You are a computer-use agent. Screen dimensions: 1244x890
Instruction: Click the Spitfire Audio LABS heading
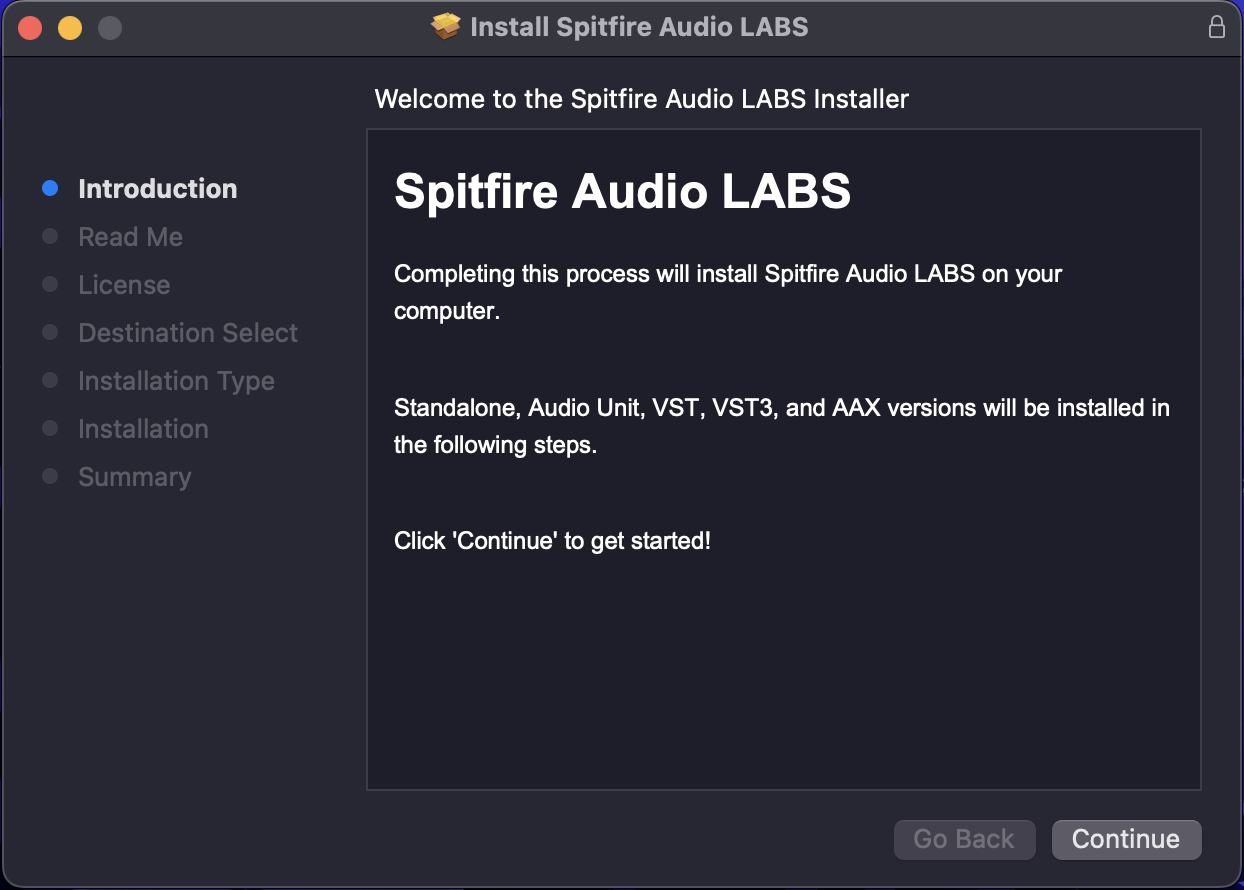[622, 191]
